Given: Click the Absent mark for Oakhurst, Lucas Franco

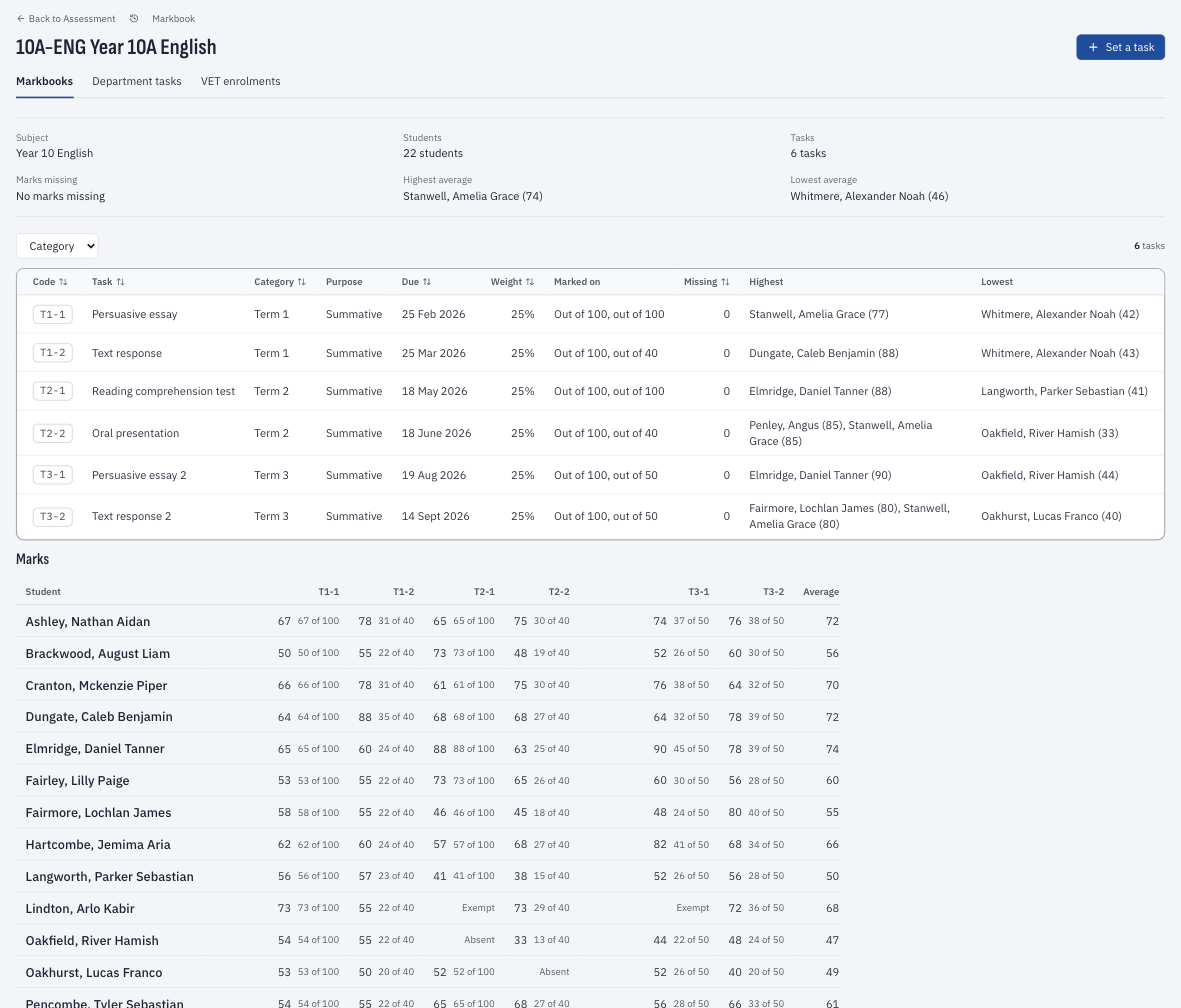Looking at the screenshot, I should [x=554, y=972].
